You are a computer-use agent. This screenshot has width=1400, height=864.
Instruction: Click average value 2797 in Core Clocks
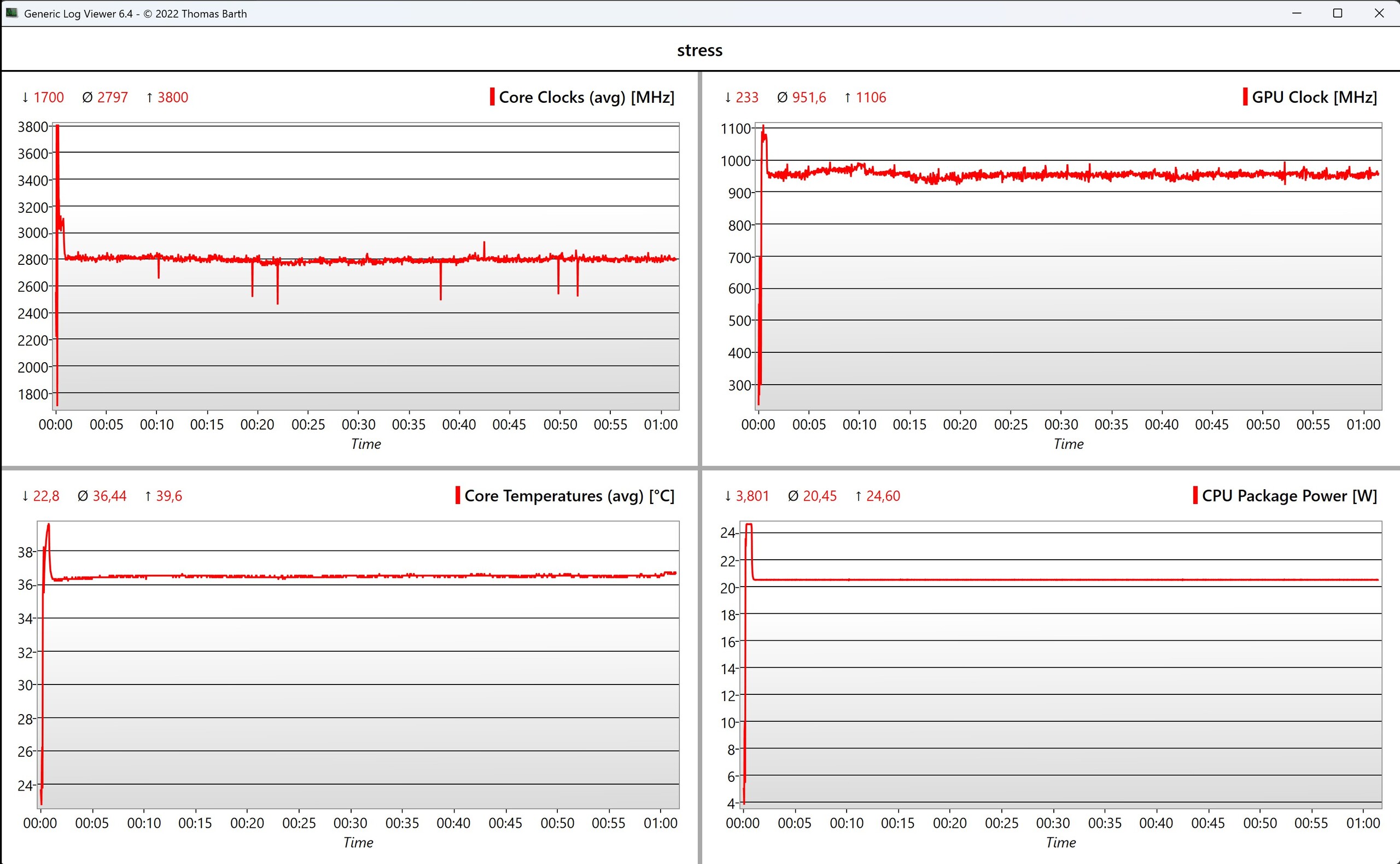pyautogui.click(x=113, y=98)
